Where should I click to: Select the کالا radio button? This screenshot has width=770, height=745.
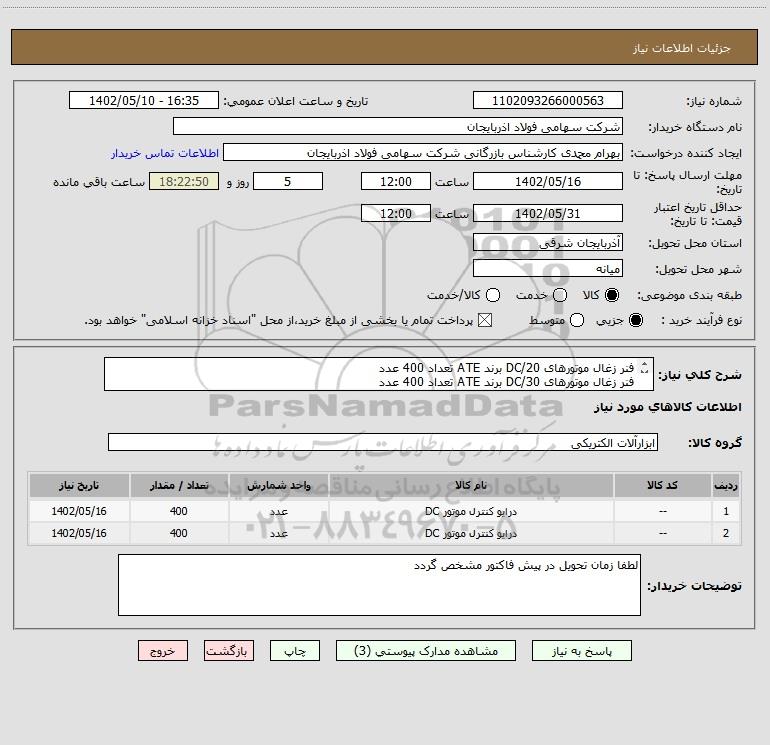[x=612, y=295]
